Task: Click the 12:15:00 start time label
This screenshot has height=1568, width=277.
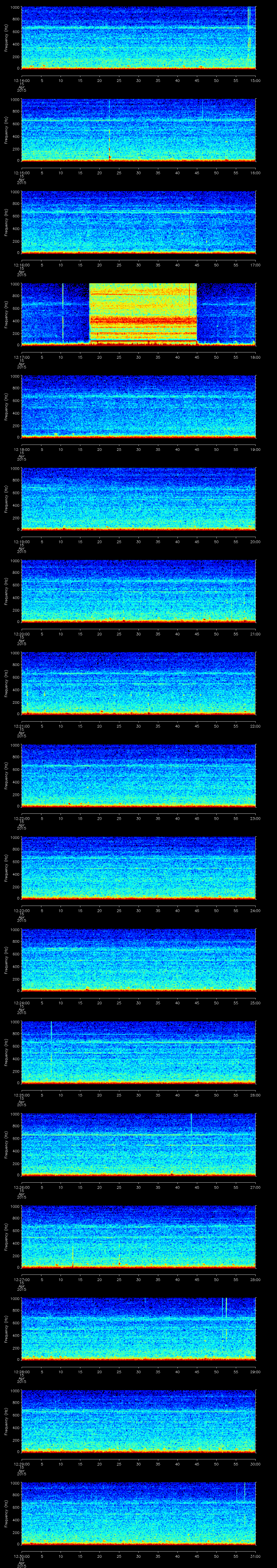Action: pyautogui.click(x=21, y=173)
